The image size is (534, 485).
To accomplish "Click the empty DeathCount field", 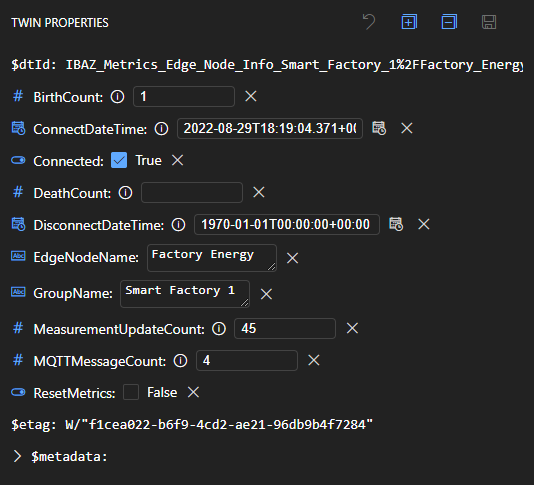I will pyautogui.click(x=192, y=192).
